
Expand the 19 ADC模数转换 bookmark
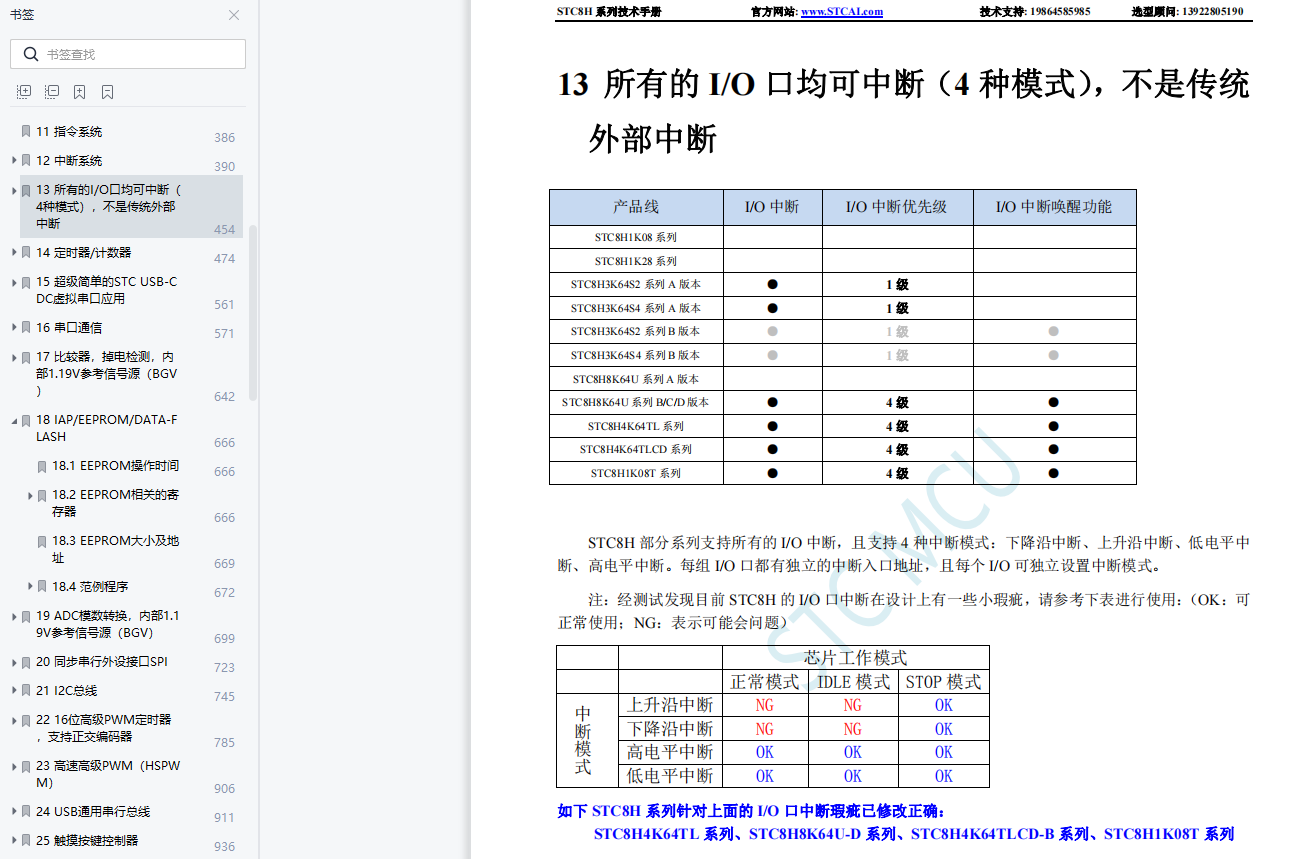[x=14, y=616]
